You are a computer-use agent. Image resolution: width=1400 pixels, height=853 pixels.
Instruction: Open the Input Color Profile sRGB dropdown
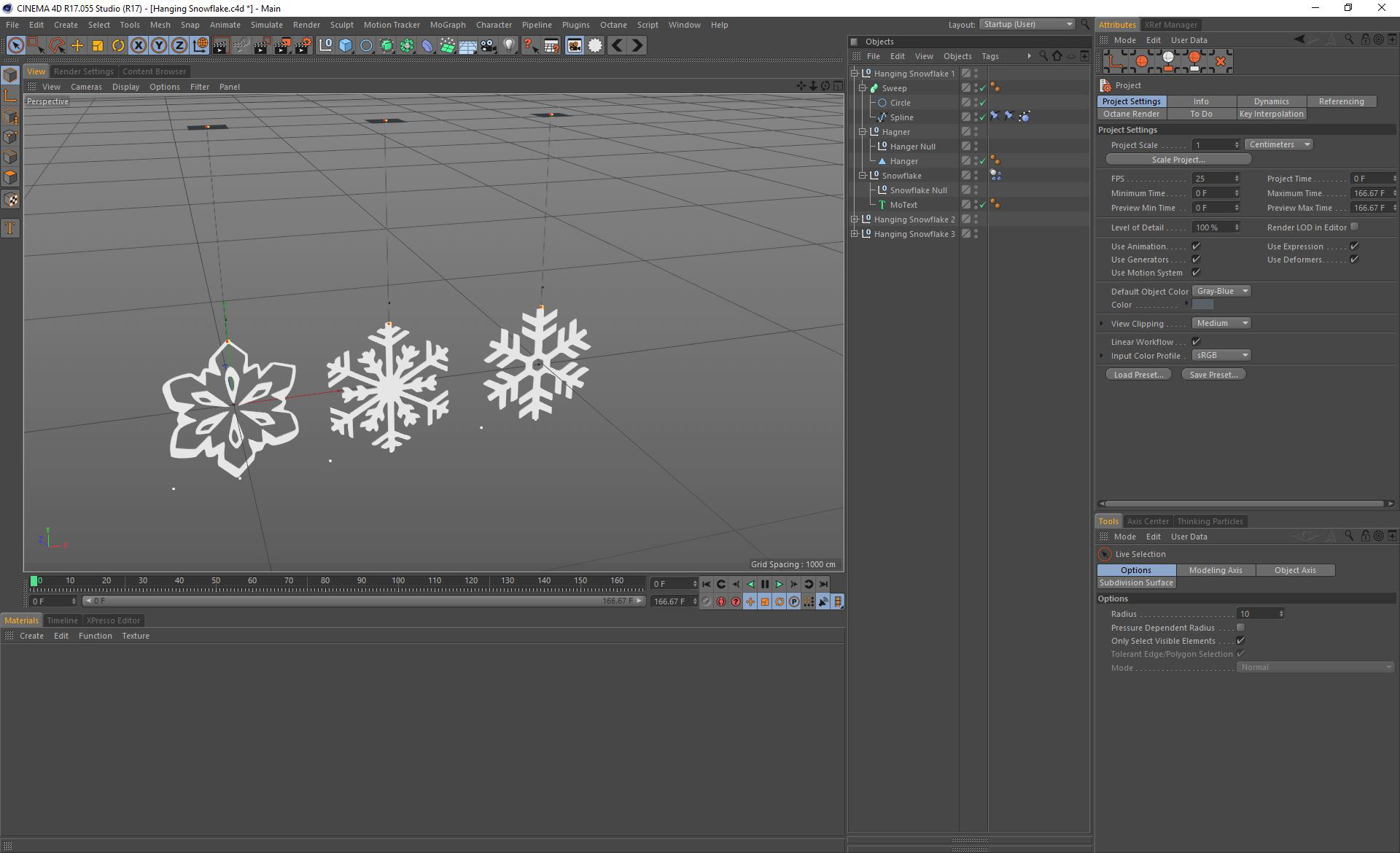point(1221,355)
